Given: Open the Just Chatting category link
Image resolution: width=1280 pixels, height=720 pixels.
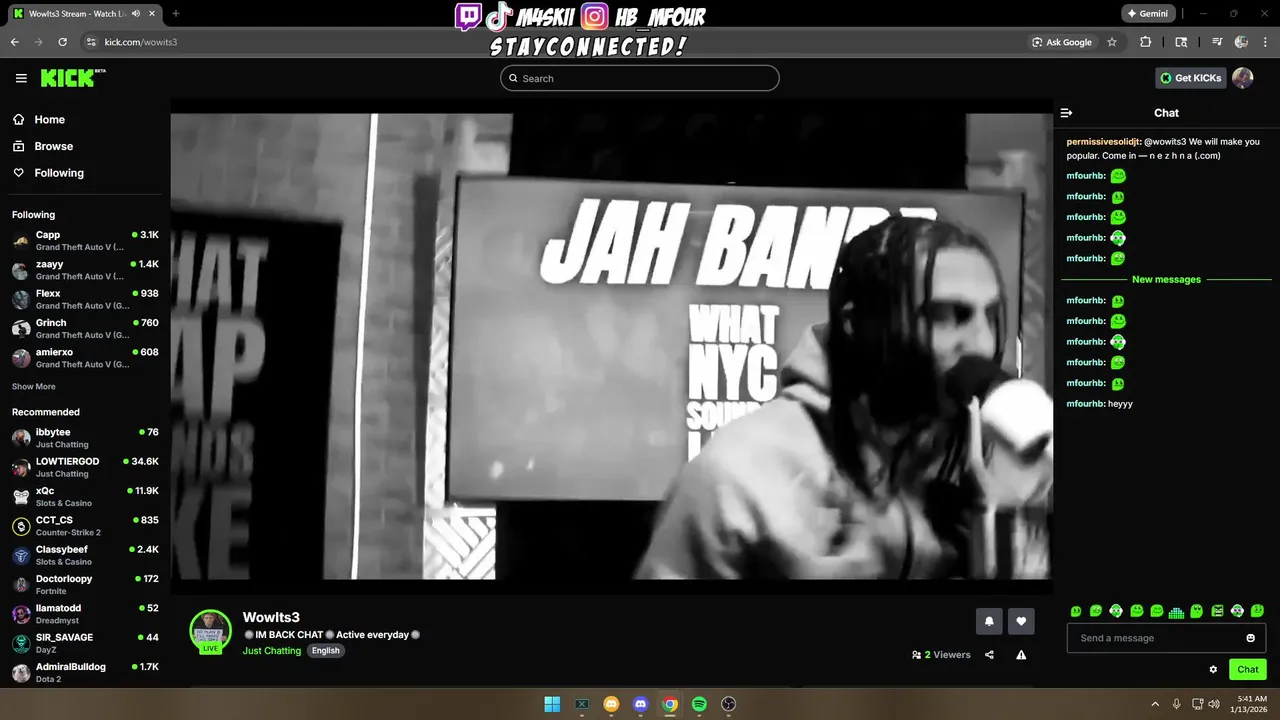Looking at the screenshot, I should click(x=272, y=650).
